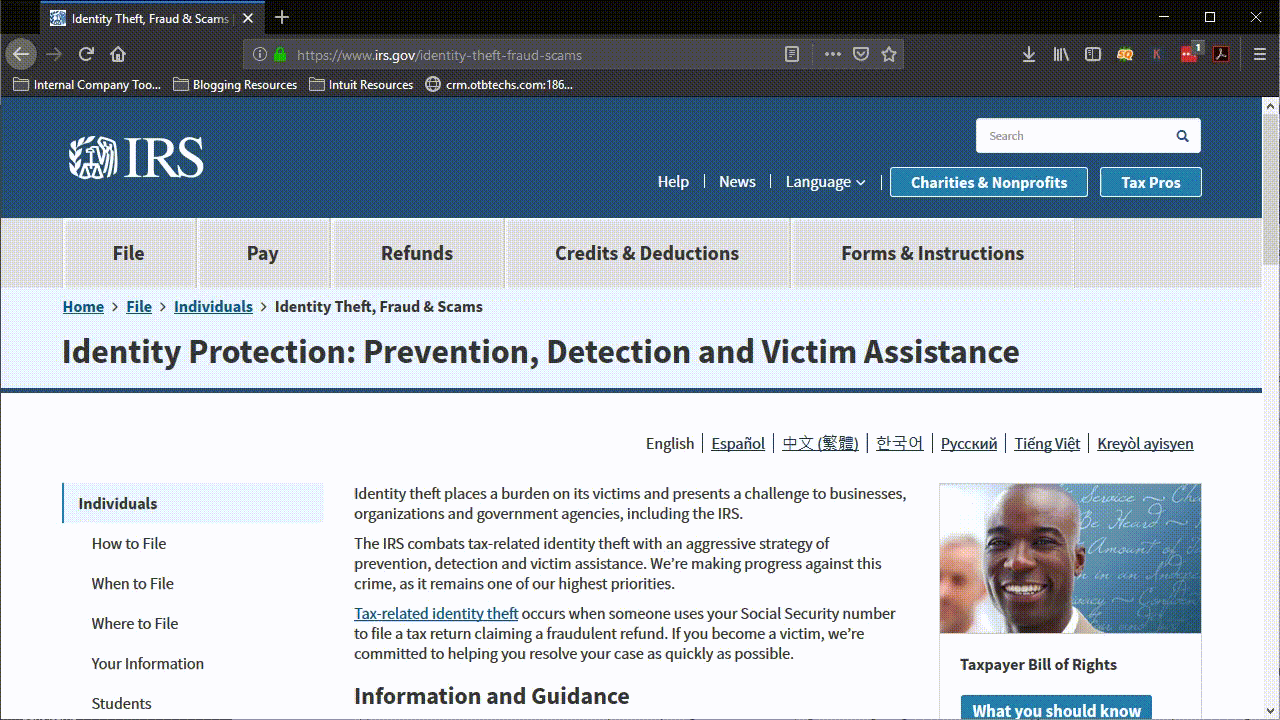This screenshot has height=720, width=1280.
Task: Open Forms & Instructions menu
Action: 932,253
